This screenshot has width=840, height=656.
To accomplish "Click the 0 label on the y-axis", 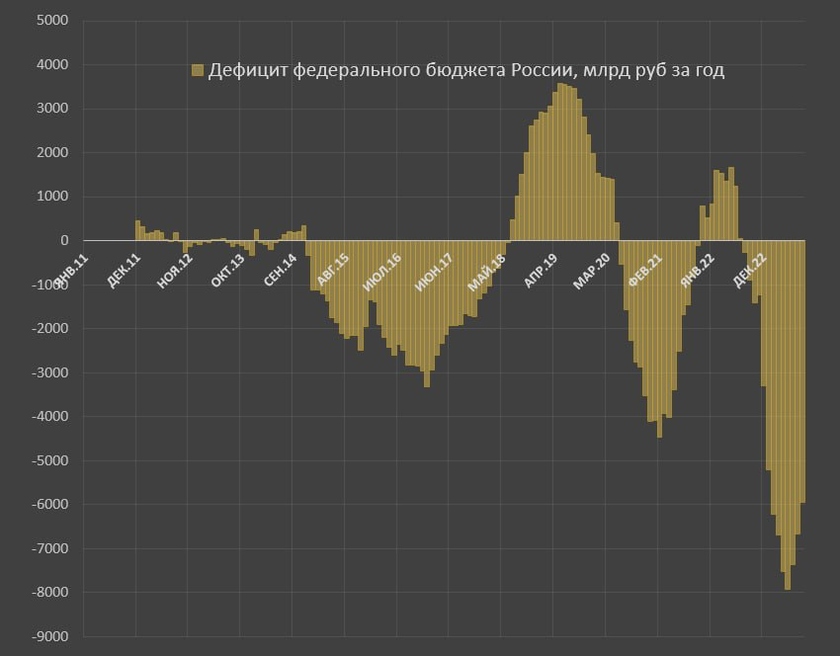I will (x=64, y=241).
